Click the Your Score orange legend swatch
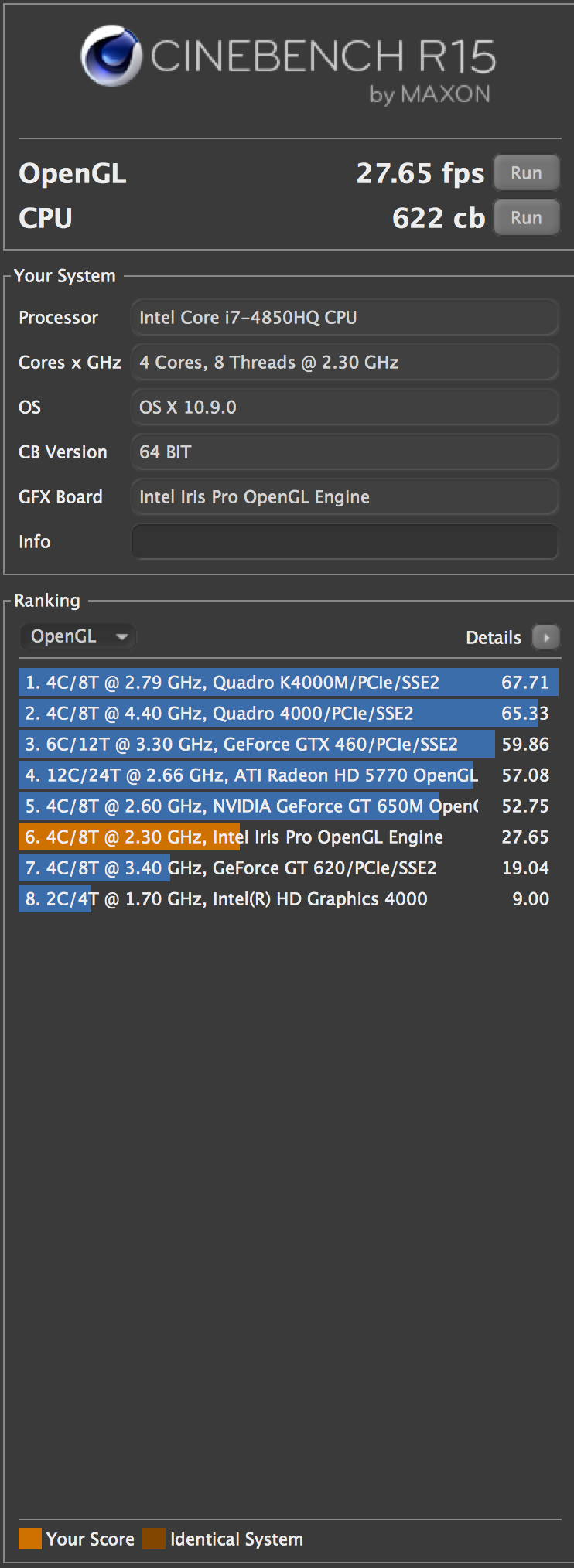574x1568 pixels. coord(30,1539)
